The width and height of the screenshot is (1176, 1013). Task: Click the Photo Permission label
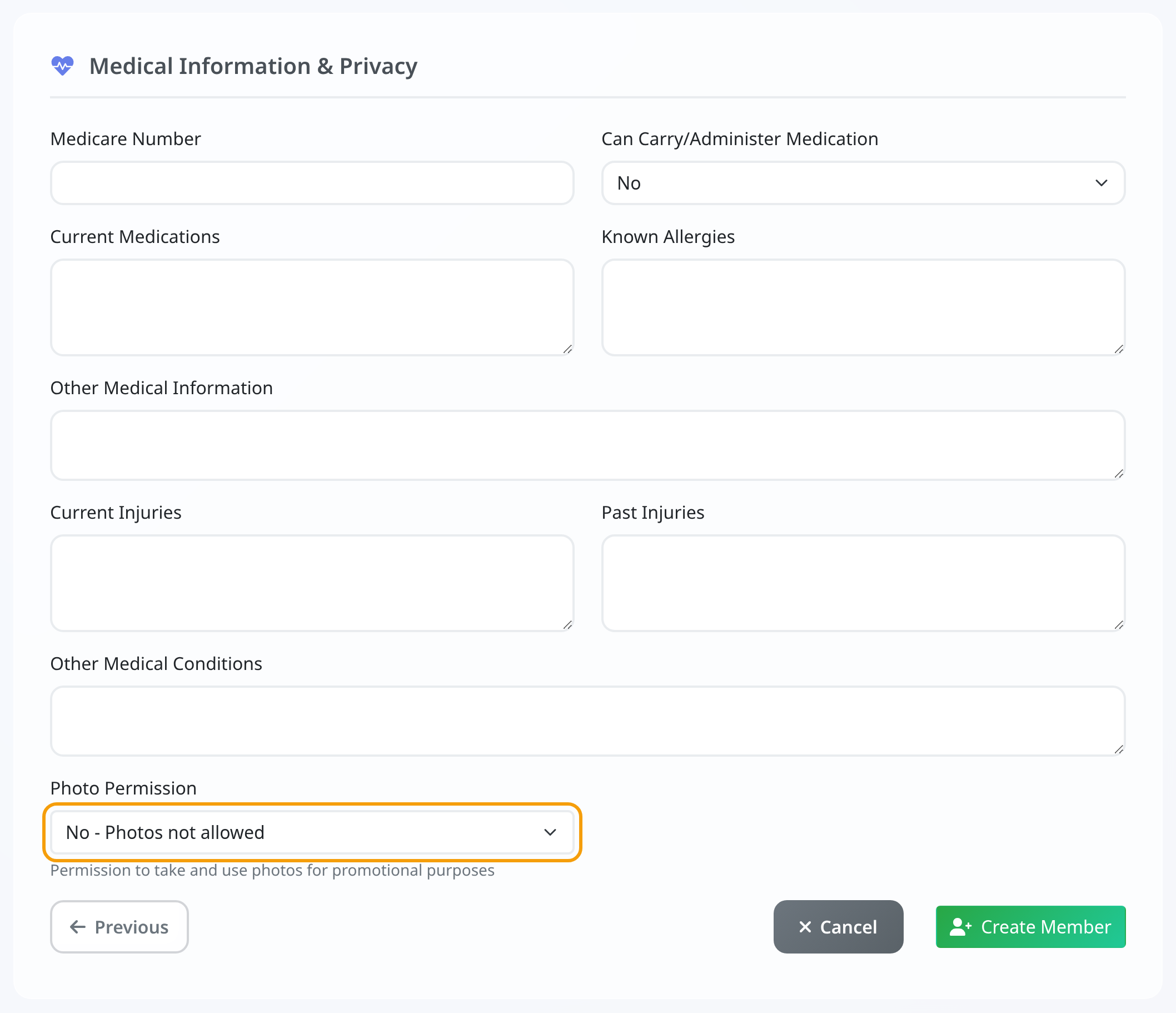[123, 788]
